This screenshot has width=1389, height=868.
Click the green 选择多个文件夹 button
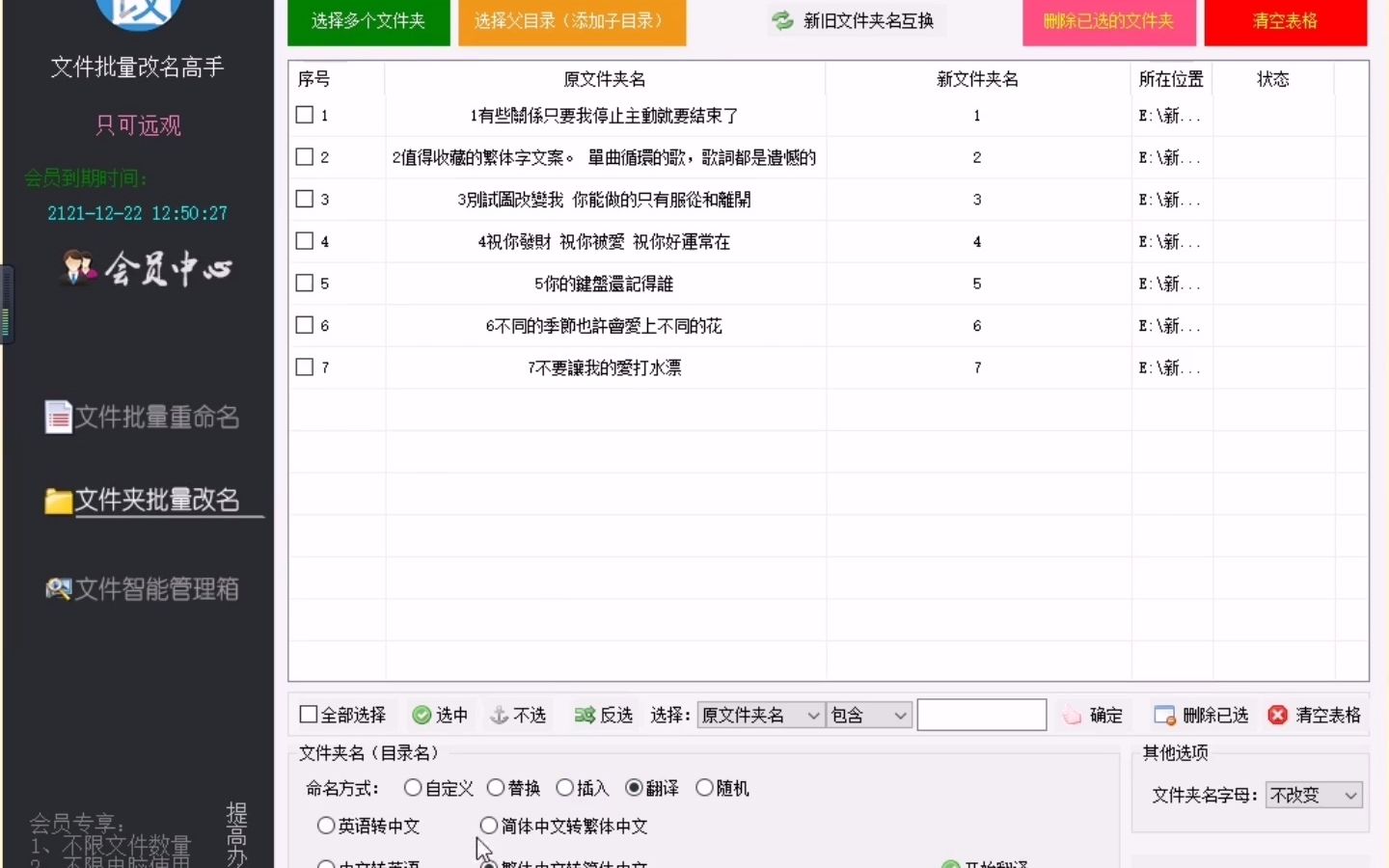[x=368, y=21]
